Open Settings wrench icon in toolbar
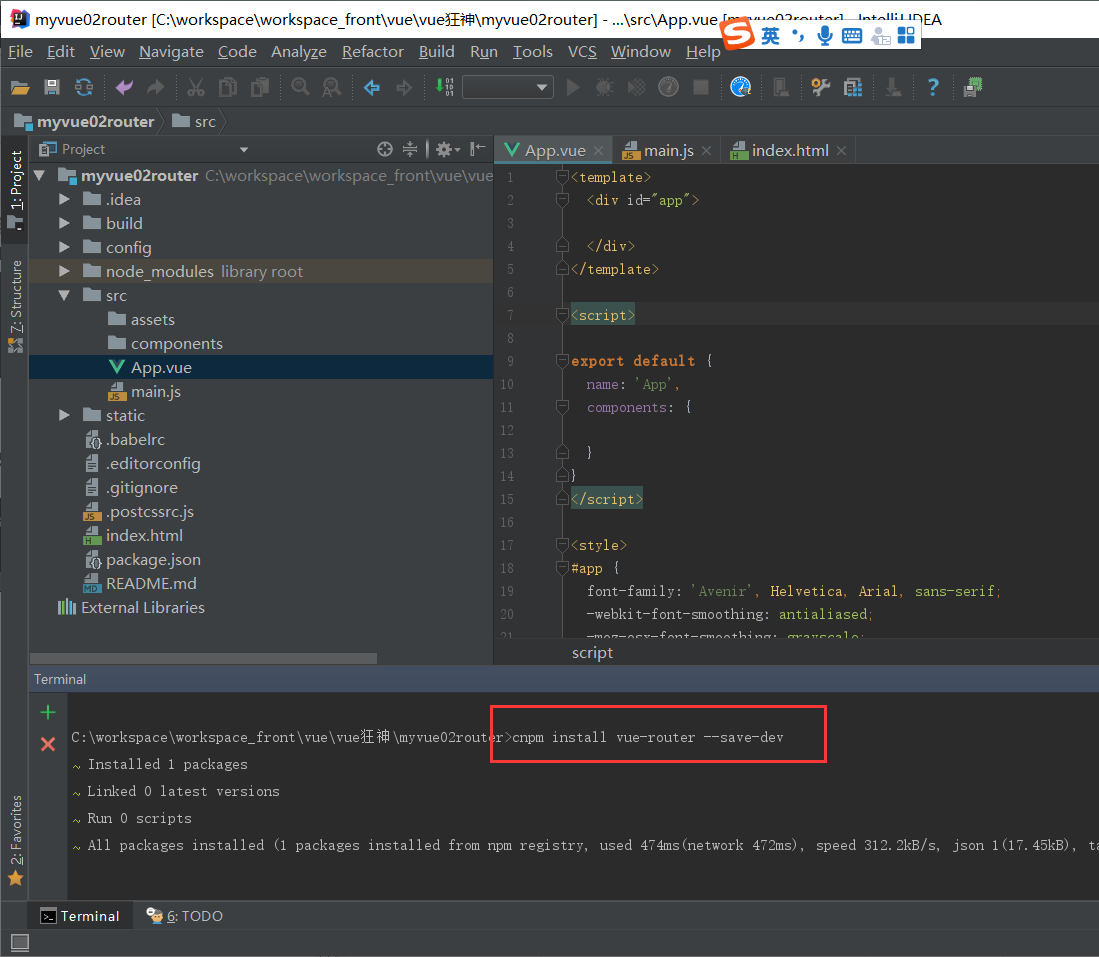 (820, 88)
